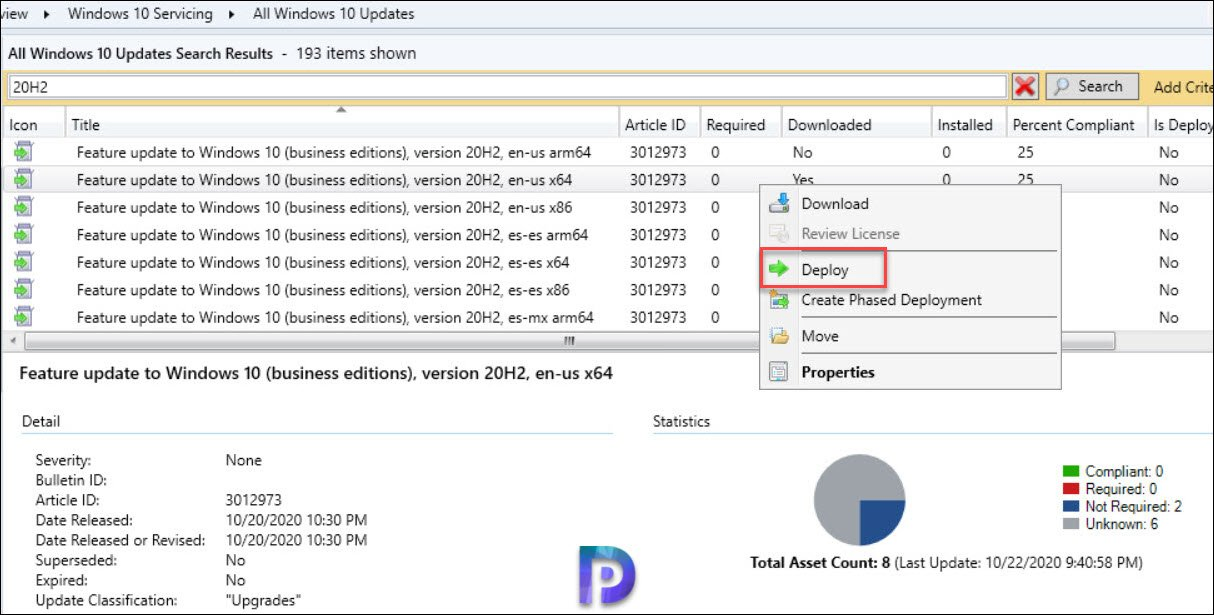Click Windows 10 Servicing in breadcrumb
1214x615 pixels.
[140, 14]
